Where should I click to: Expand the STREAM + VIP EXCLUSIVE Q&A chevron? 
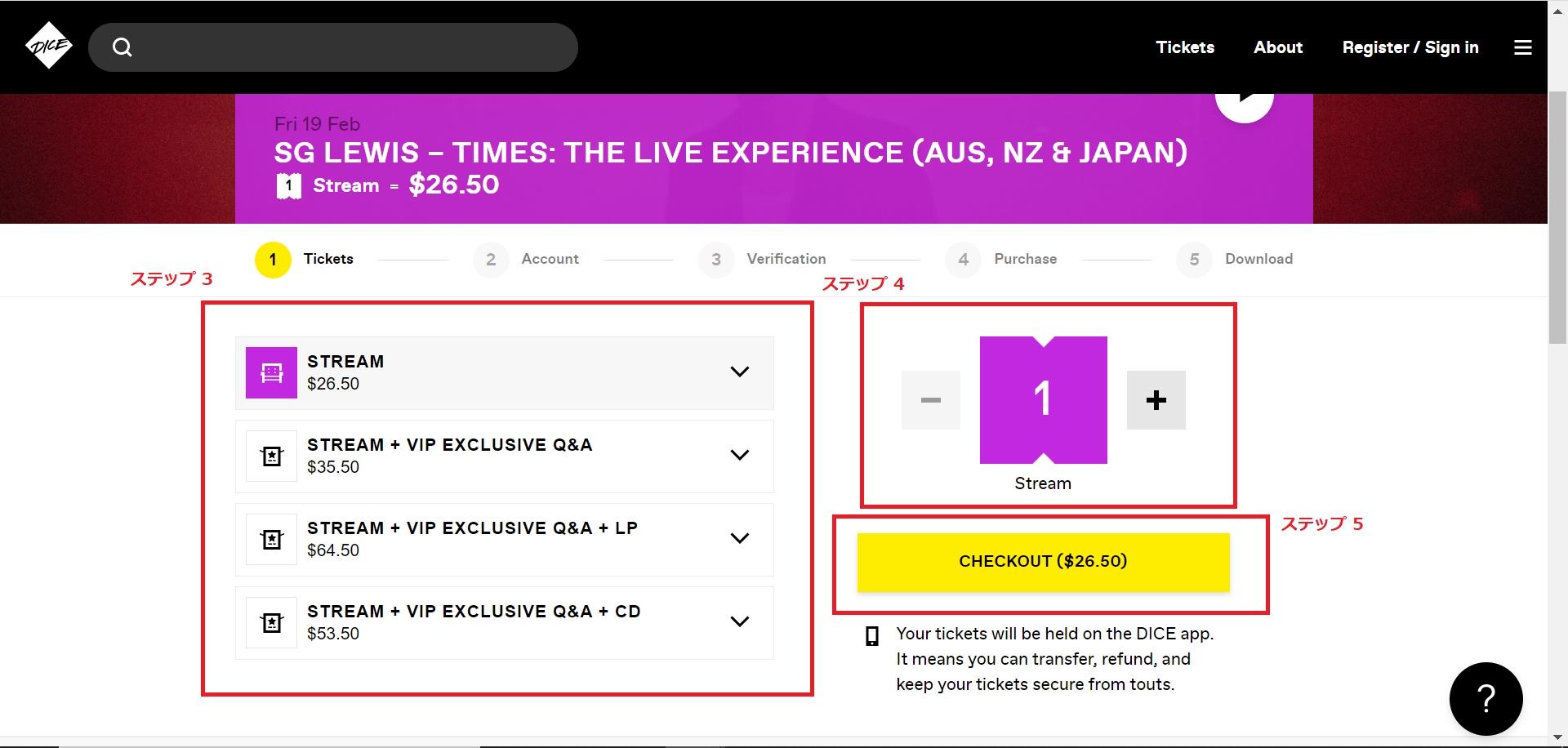pyautogui.click(x=739, y=456)
